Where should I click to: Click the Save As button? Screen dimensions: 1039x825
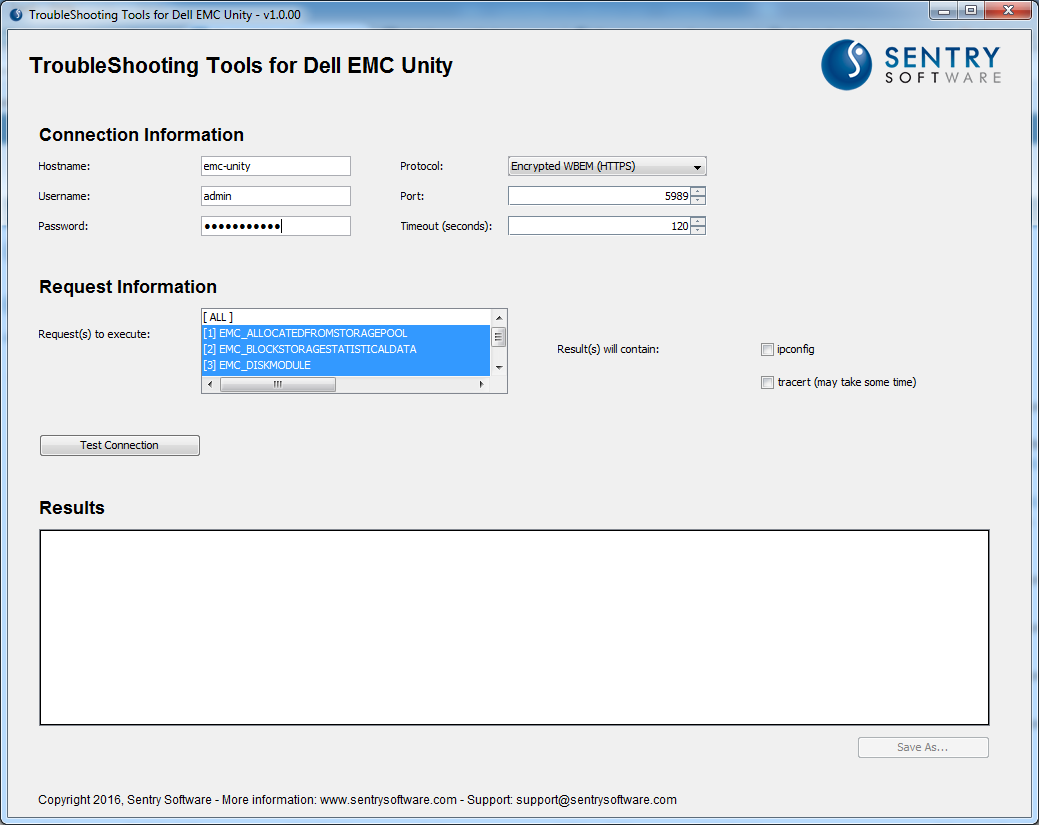(x=923, y=747)
